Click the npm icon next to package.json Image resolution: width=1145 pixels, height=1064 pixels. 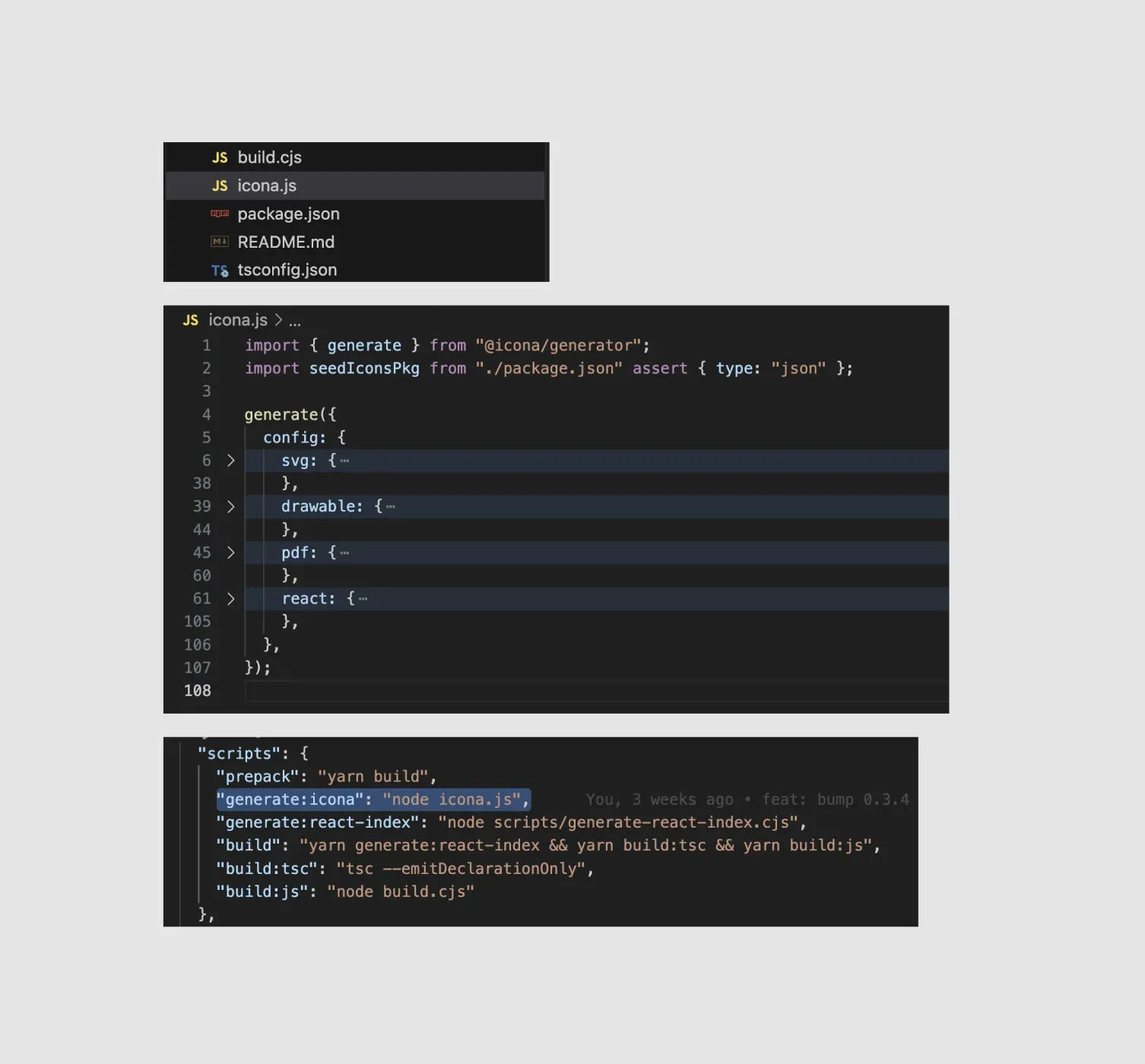click(220, 214)
